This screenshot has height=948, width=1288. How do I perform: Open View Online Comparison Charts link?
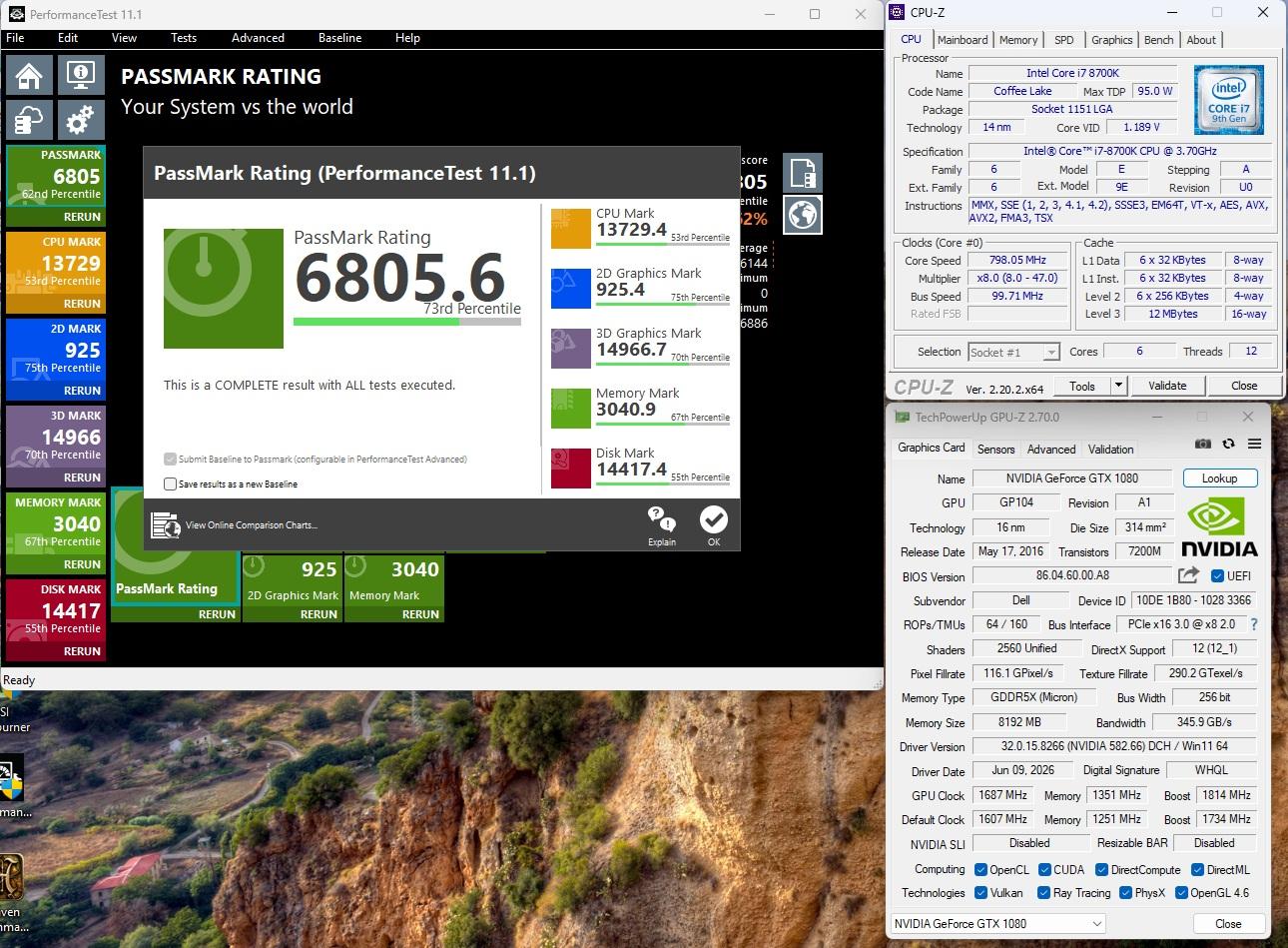tap(252, 525)
